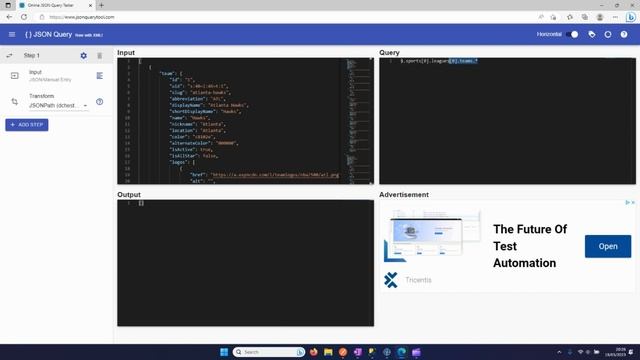Click the JSON Query logo title

(49, 35)
